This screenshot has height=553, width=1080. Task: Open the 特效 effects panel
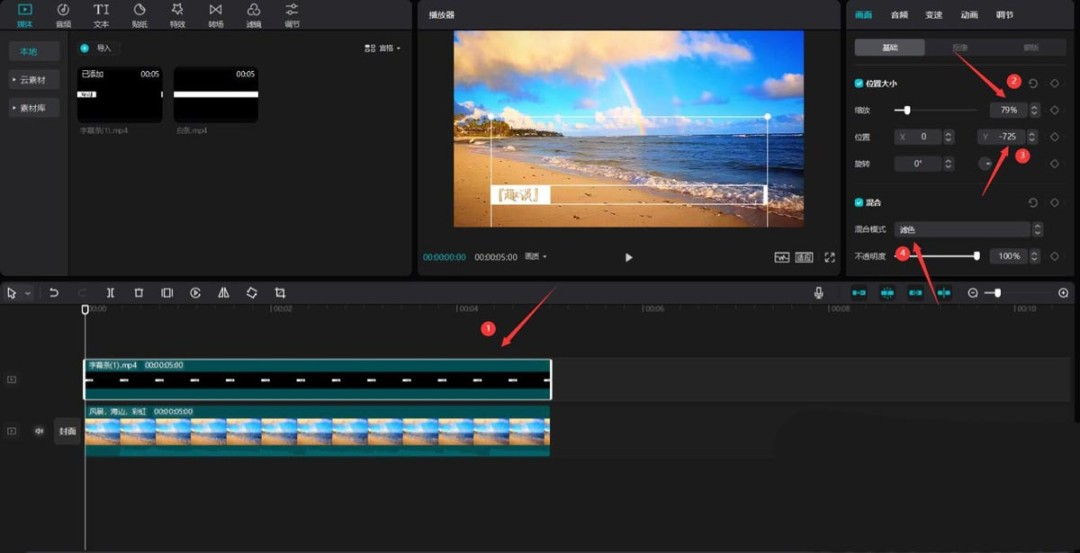tap(177, 14)
